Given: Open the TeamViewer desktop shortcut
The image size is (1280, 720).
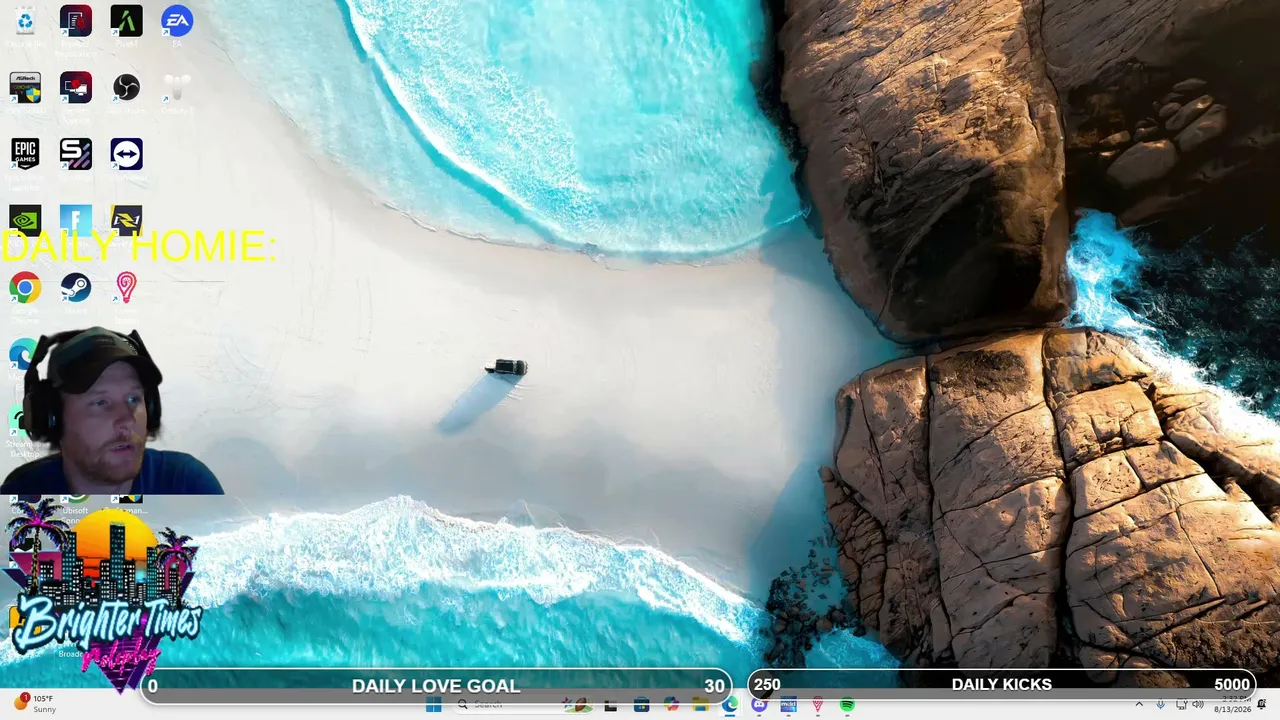Looking at the screenshot, I should click(126, 154).
